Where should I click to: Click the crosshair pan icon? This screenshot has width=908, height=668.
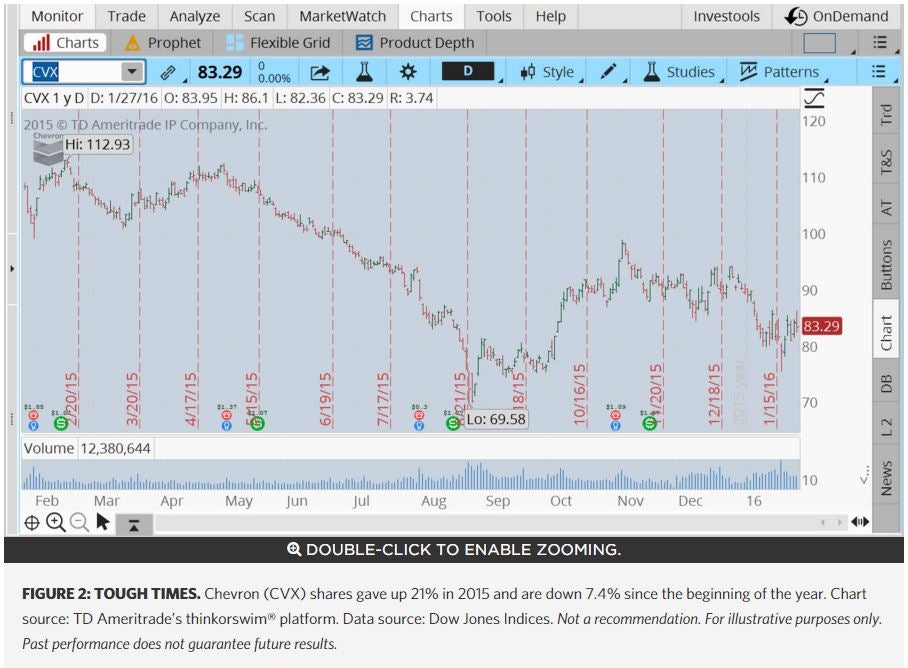(x=32, y=523)
